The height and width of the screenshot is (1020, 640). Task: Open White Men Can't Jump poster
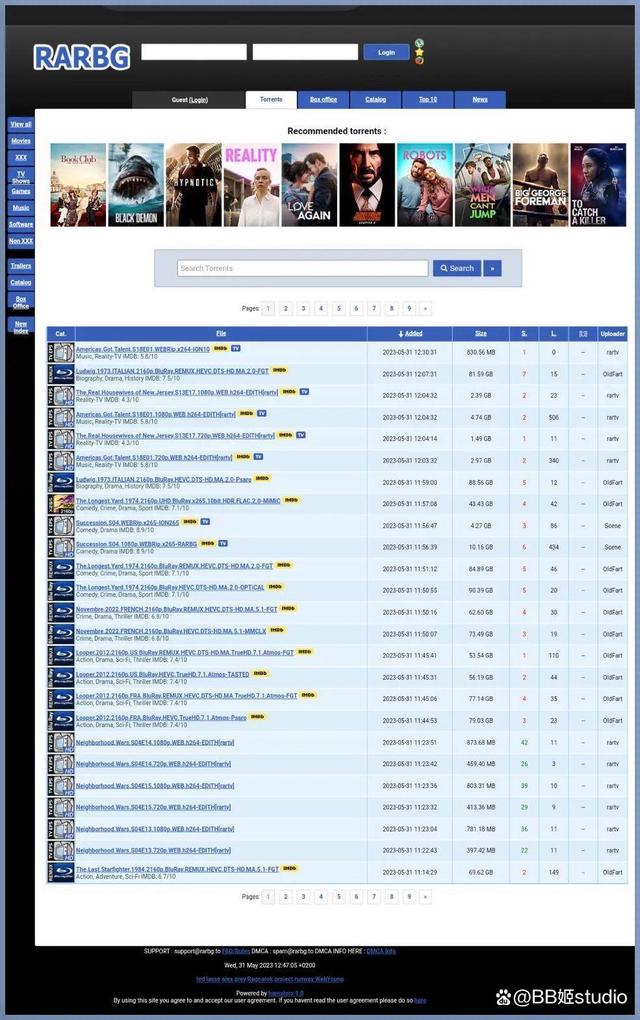[483, 185]
